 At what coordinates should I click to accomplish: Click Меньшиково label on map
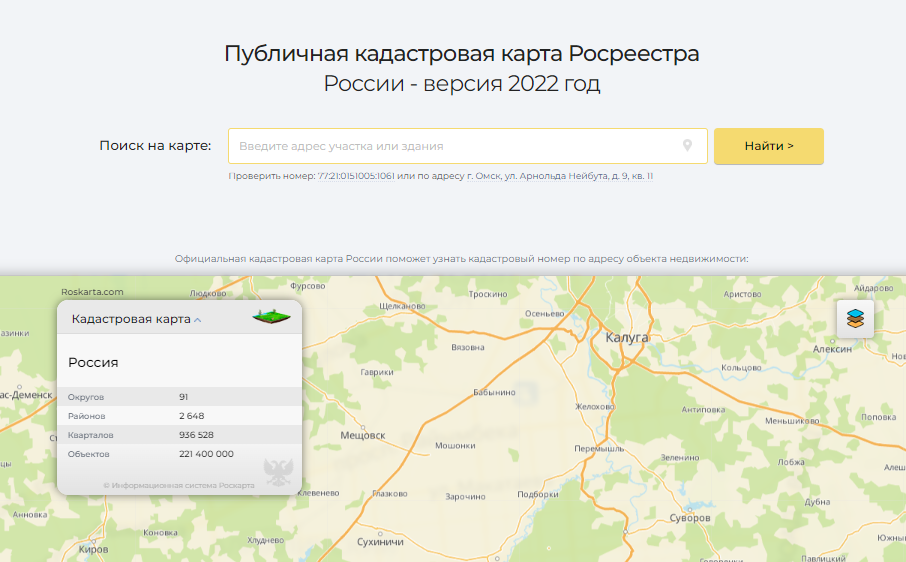coord(792,421)
